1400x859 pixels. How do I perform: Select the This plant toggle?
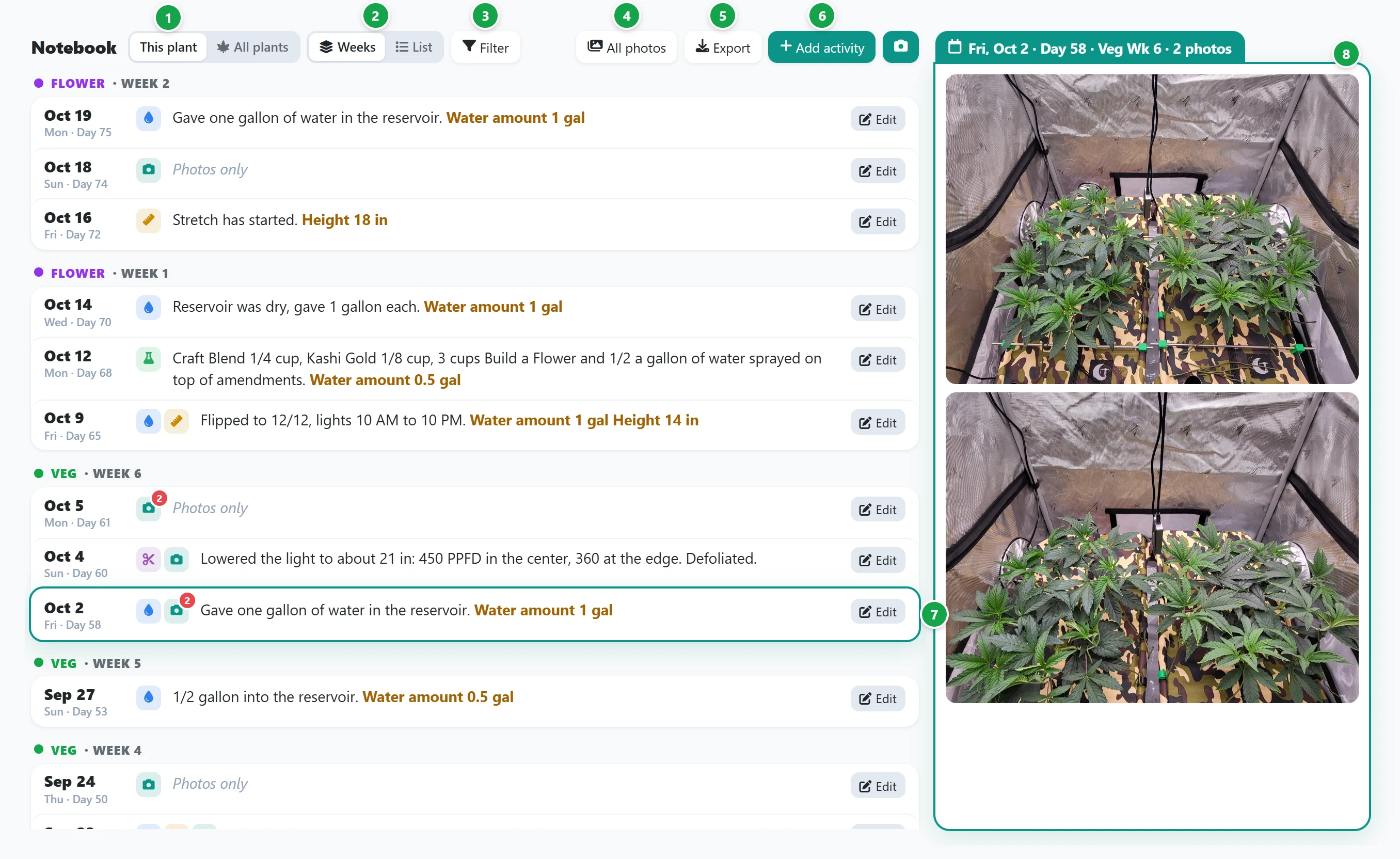168,47
